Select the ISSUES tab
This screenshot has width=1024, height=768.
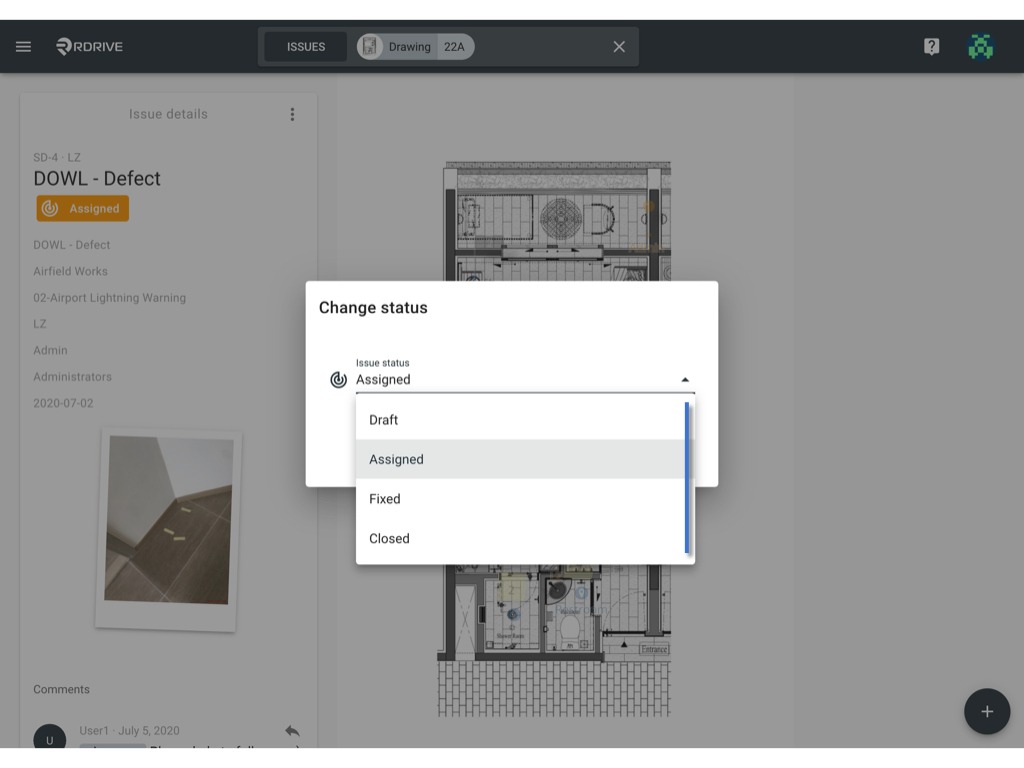click(x=306, y=47)
